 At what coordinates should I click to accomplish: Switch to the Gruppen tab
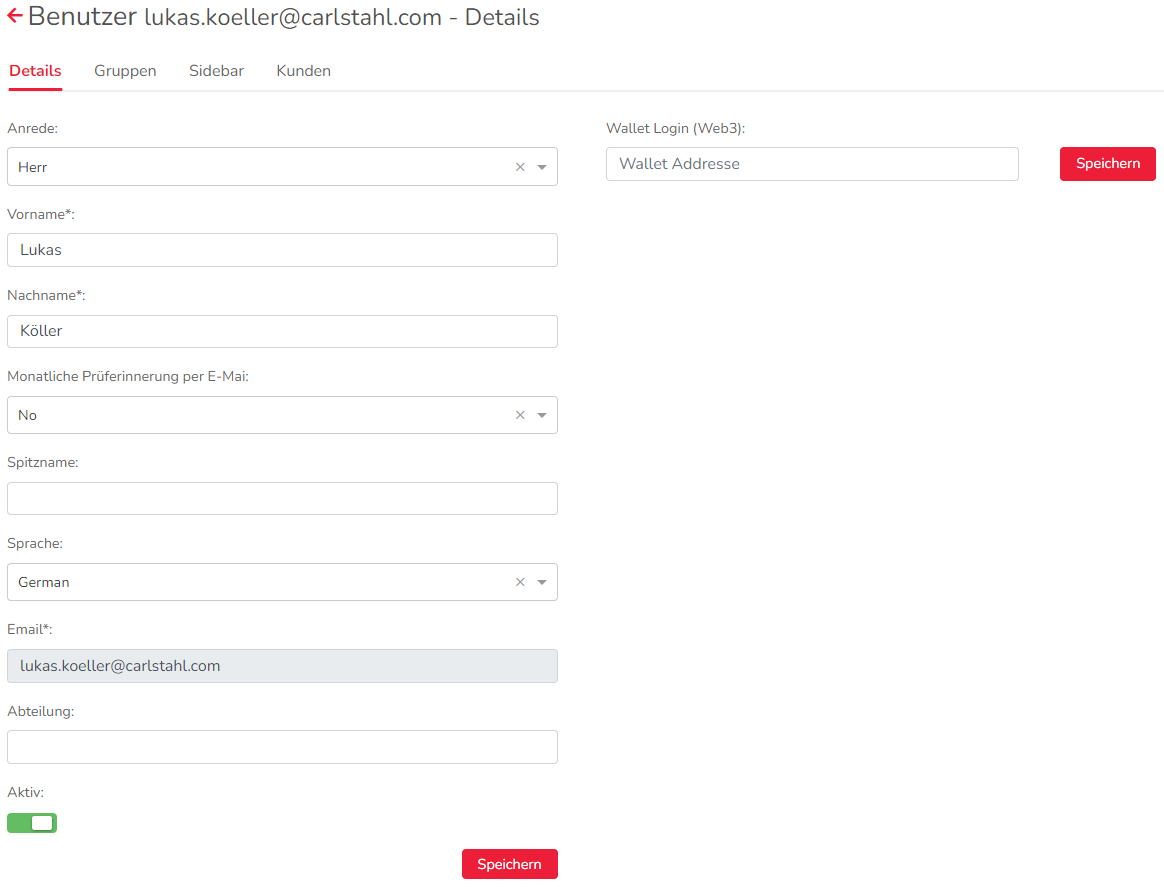pyautogui.click(x=125, y=71)
